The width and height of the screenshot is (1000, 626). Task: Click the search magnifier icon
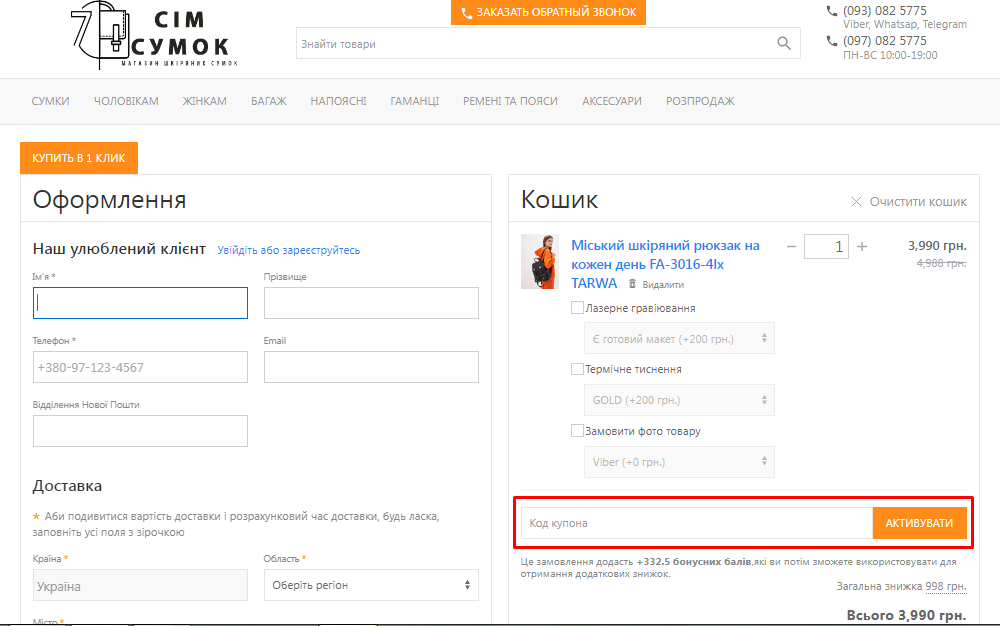point(784,43)
